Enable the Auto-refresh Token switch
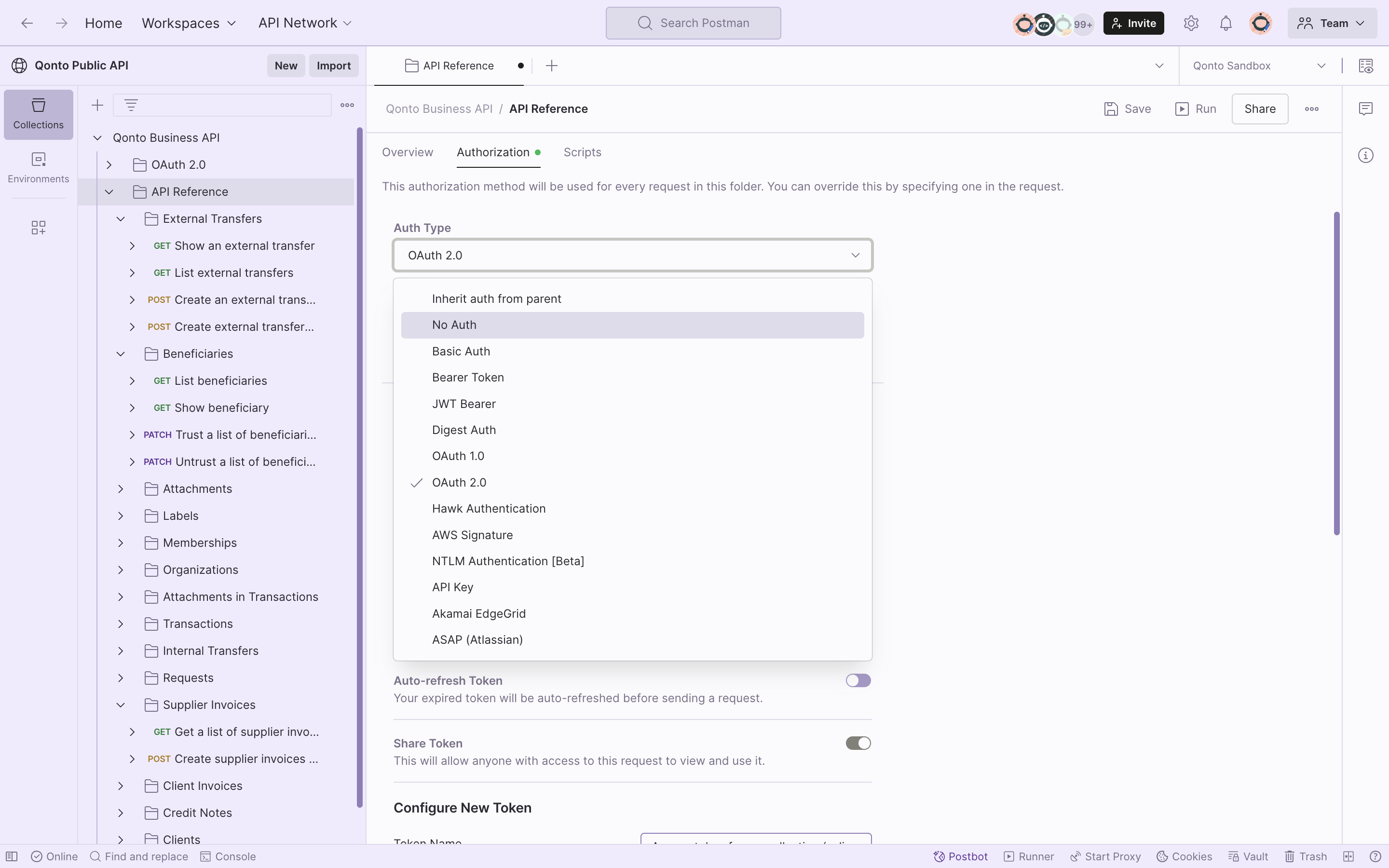Viewport: 1389px width, 868px height. click(858, 680)
